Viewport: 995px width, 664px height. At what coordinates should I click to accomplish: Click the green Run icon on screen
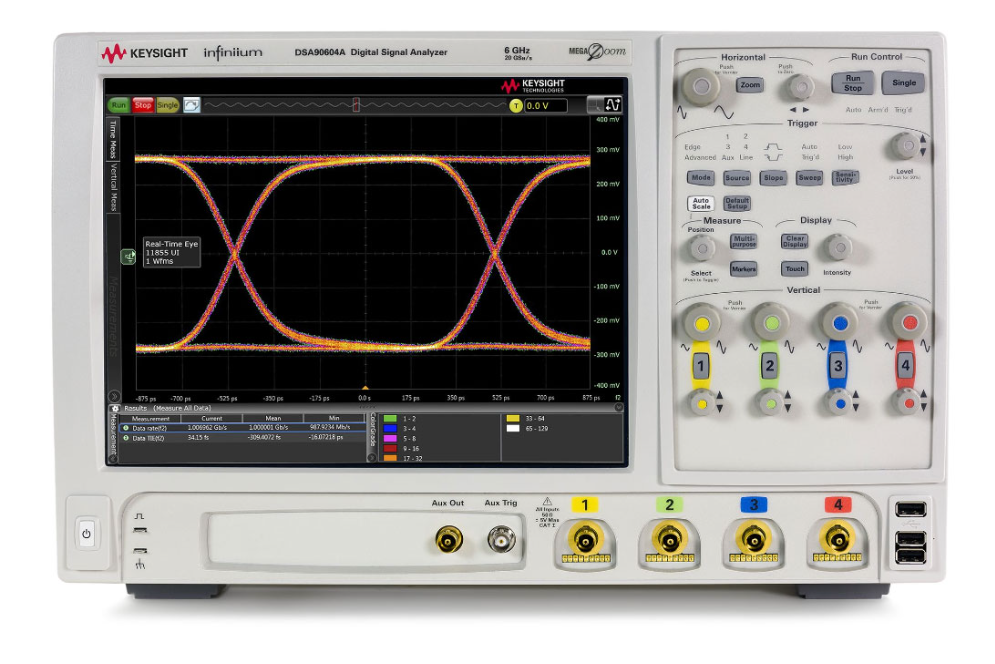[x=121, y=105]
